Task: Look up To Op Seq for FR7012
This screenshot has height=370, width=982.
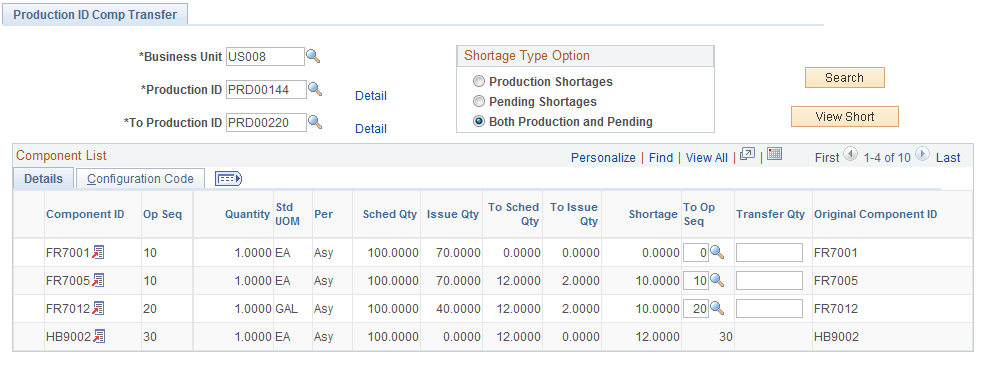Action: [717, 308]
